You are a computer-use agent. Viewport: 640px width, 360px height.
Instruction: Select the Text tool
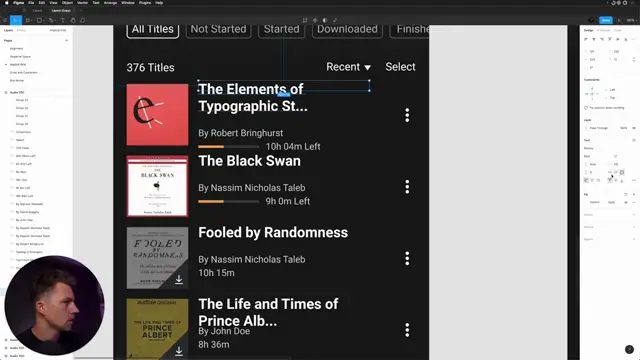coord(62,20)
